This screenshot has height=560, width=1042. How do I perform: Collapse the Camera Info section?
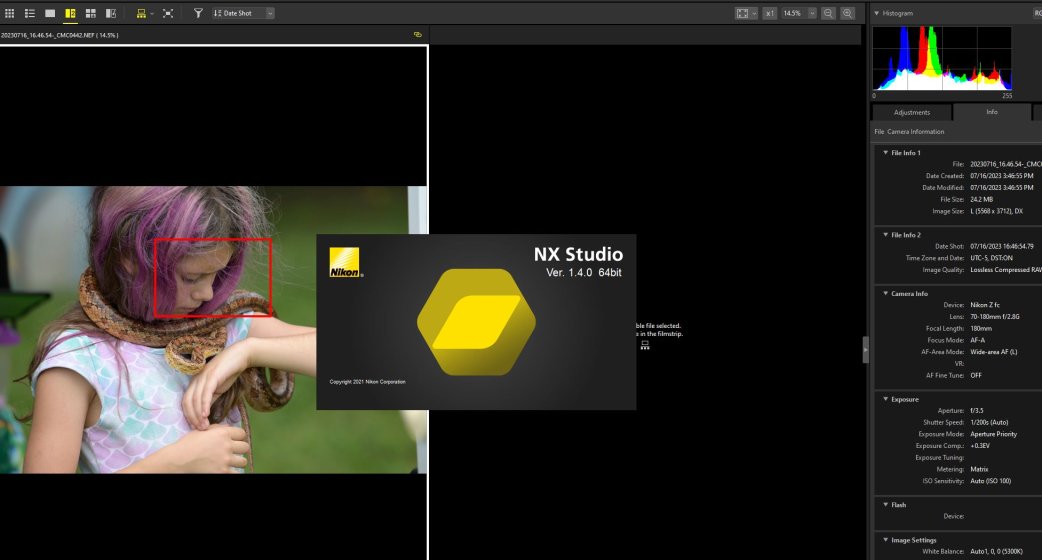point(886,293)
